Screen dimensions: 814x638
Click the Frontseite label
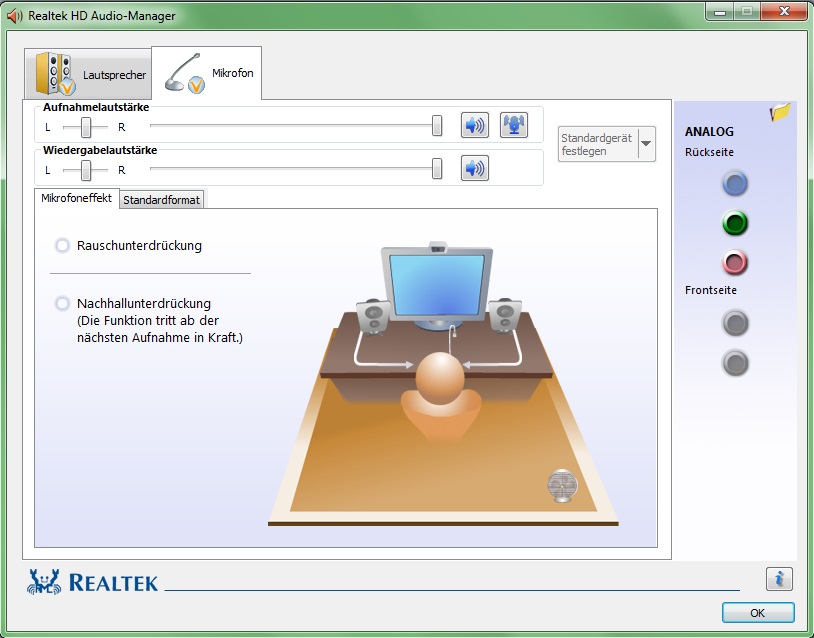coord(711,290)
